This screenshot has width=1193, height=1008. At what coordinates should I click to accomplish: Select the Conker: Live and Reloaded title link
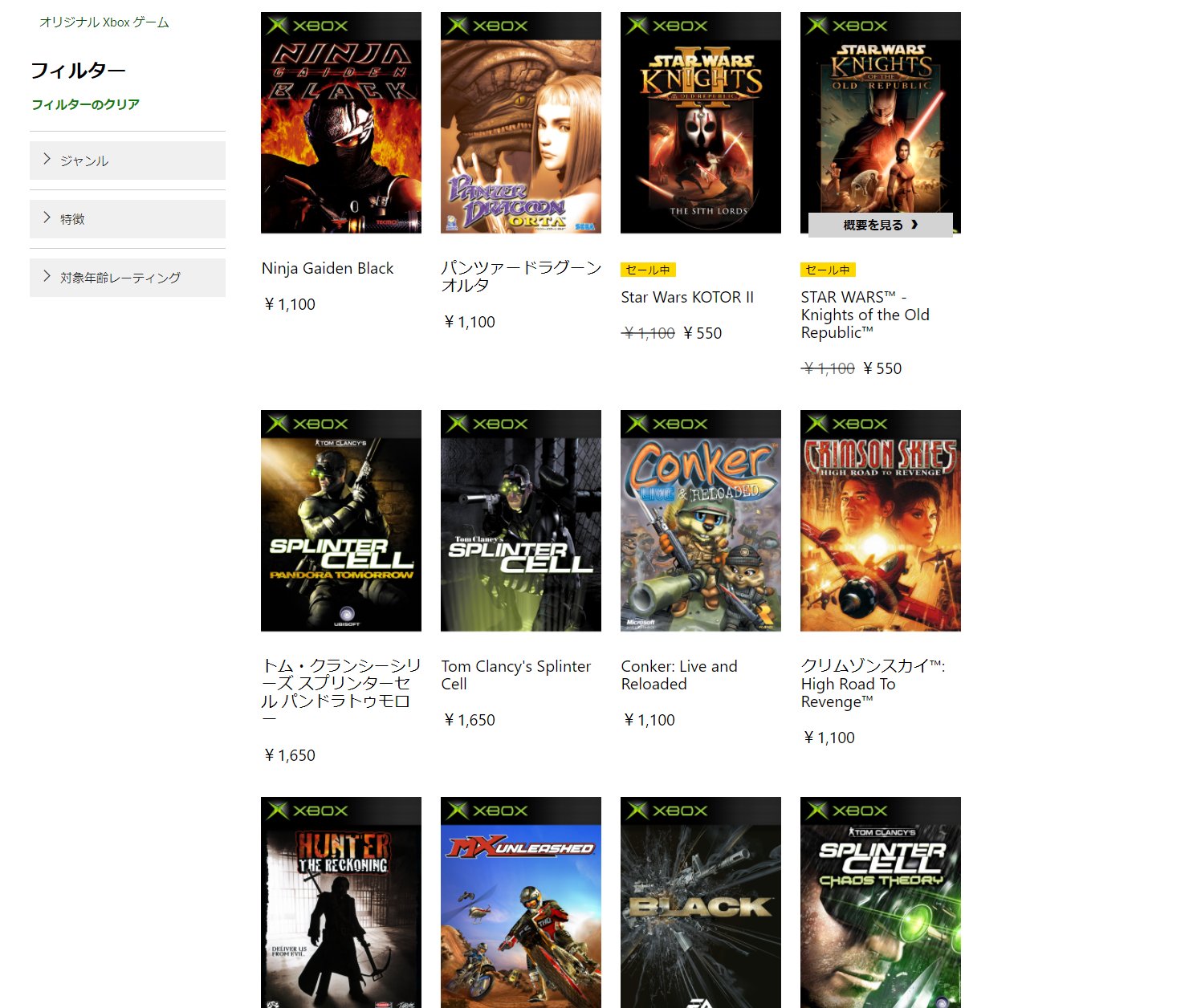679,675
